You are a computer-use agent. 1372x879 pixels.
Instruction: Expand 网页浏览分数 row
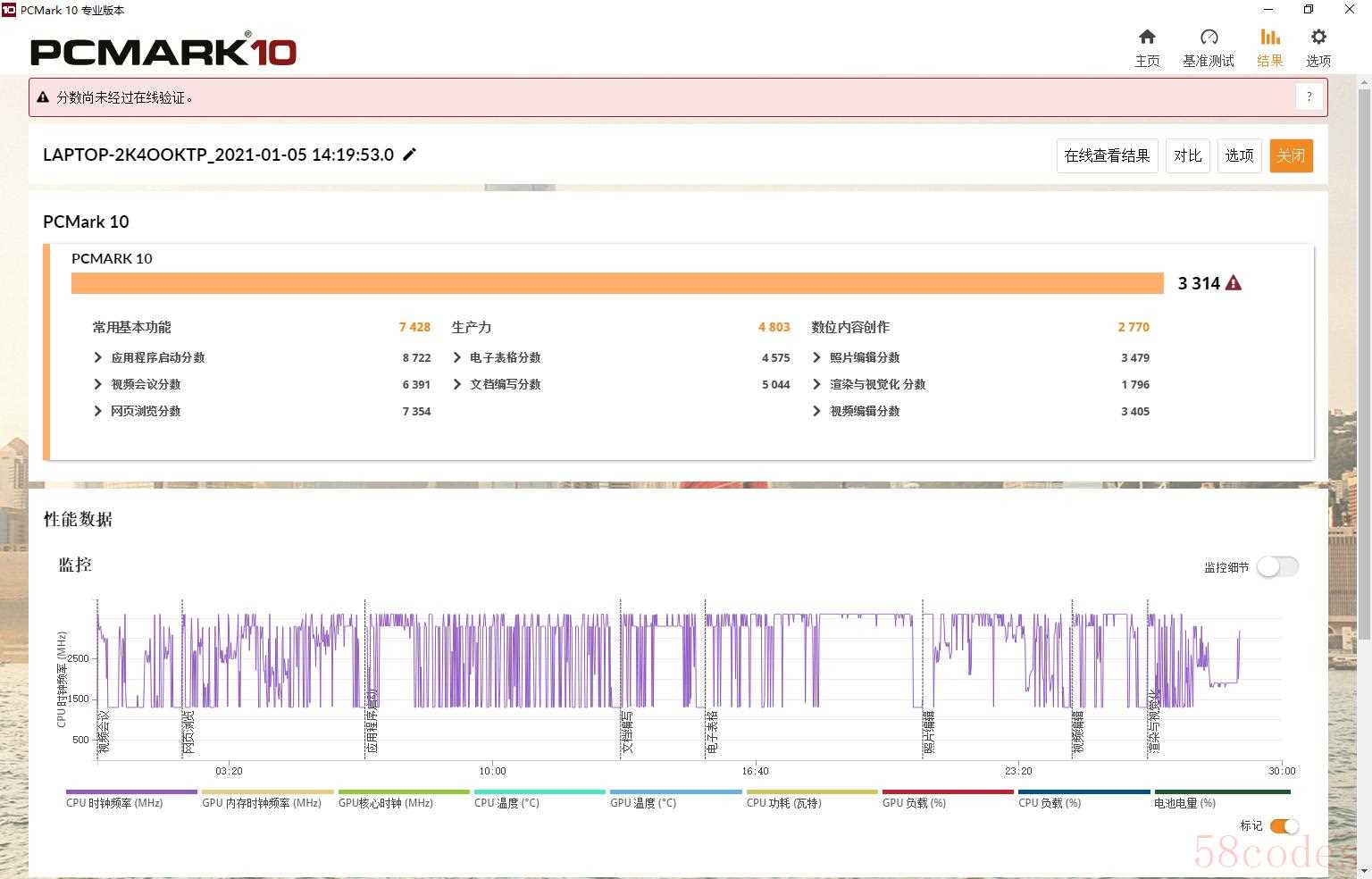98,411
